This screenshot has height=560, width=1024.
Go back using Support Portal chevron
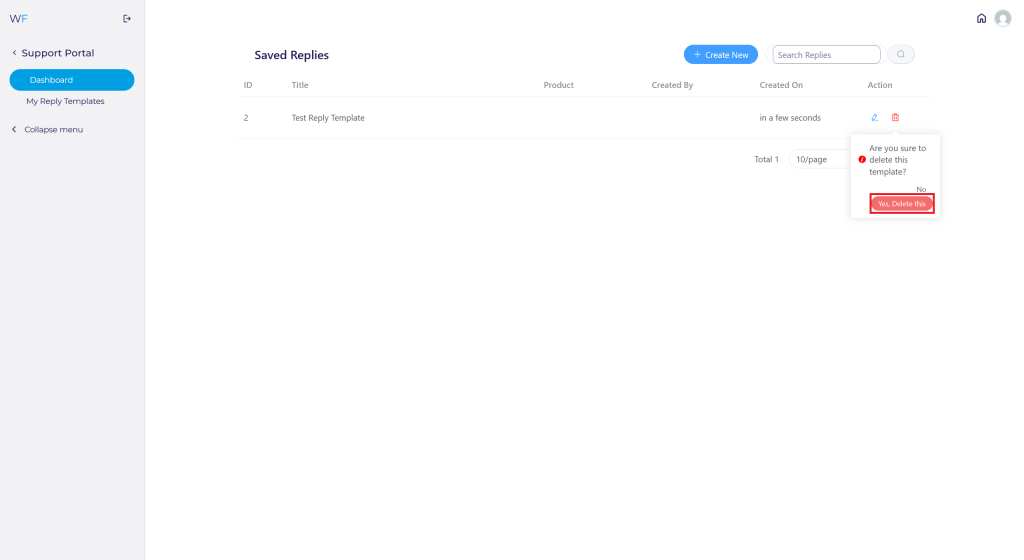point(14,53)
